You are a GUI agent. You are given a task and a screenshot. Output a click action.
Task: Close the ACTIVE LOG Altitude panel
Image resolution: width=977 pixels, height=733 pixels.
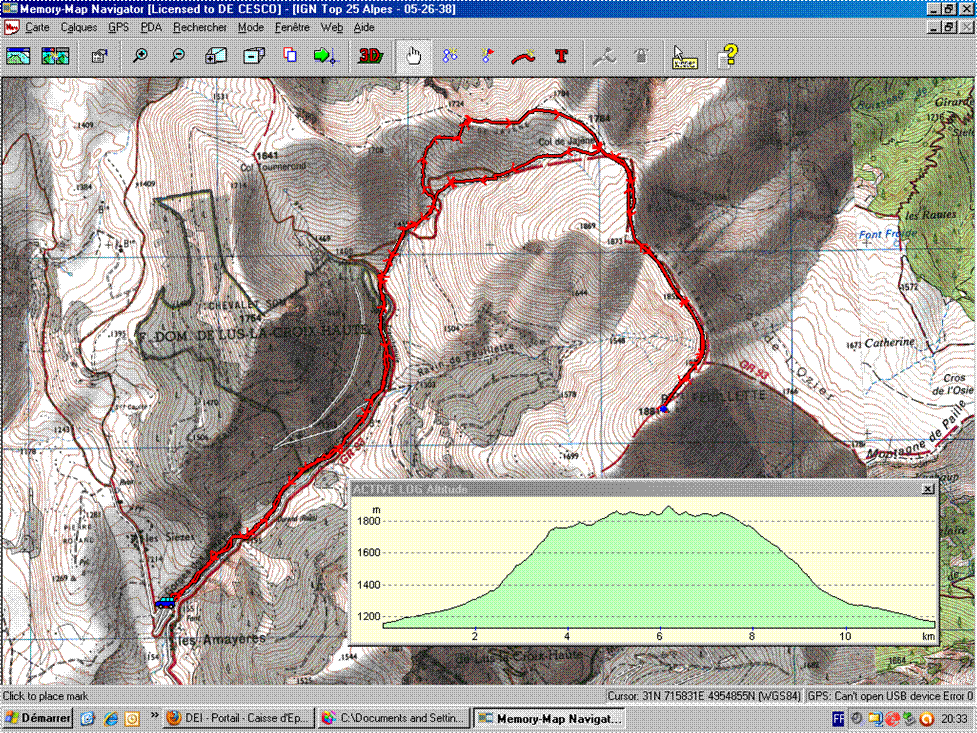(928, 489)
